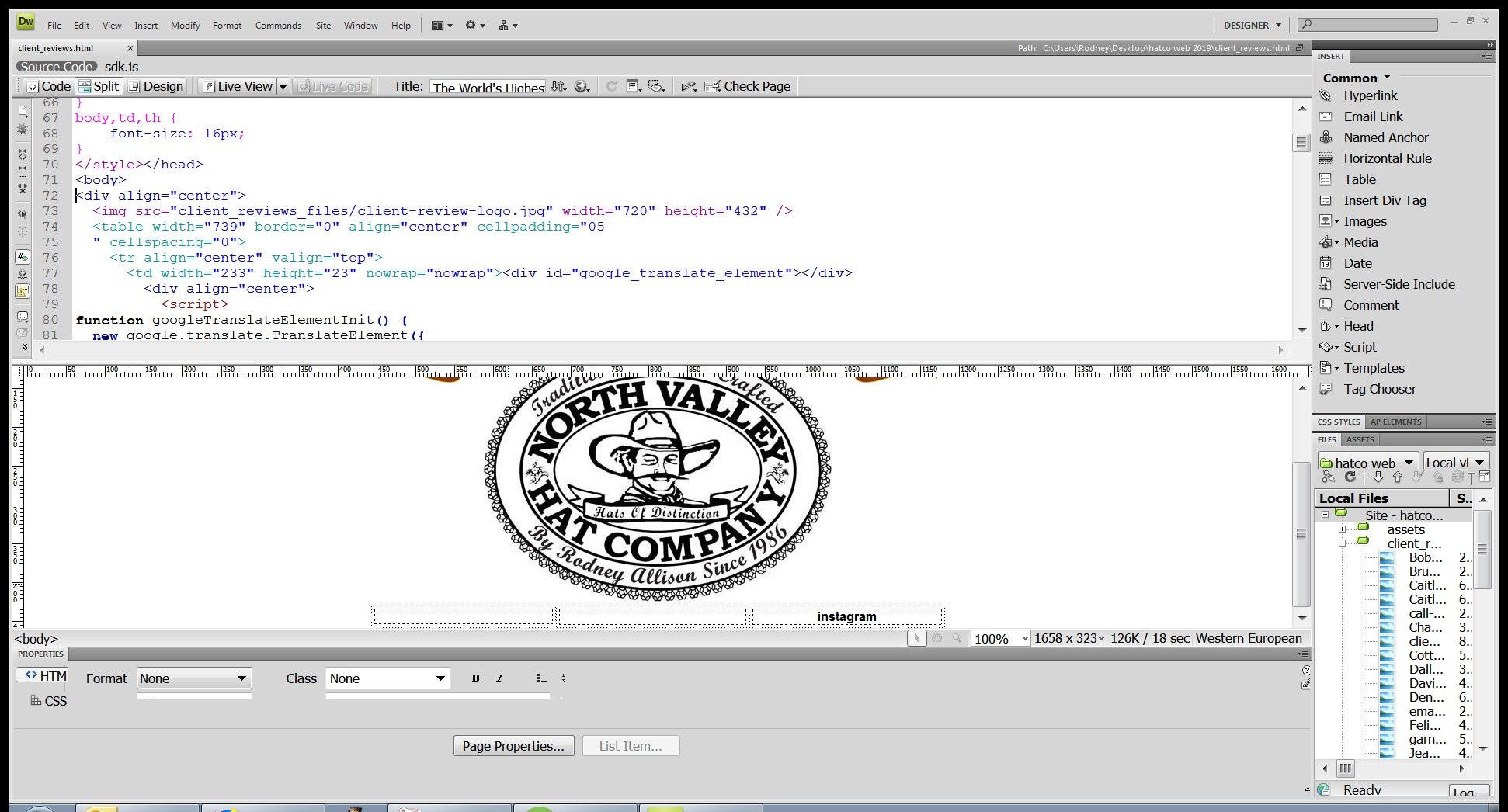Open View options icon in document toolbar
The height and width of the screenshot is (812, 1508).
click(634, 86)
